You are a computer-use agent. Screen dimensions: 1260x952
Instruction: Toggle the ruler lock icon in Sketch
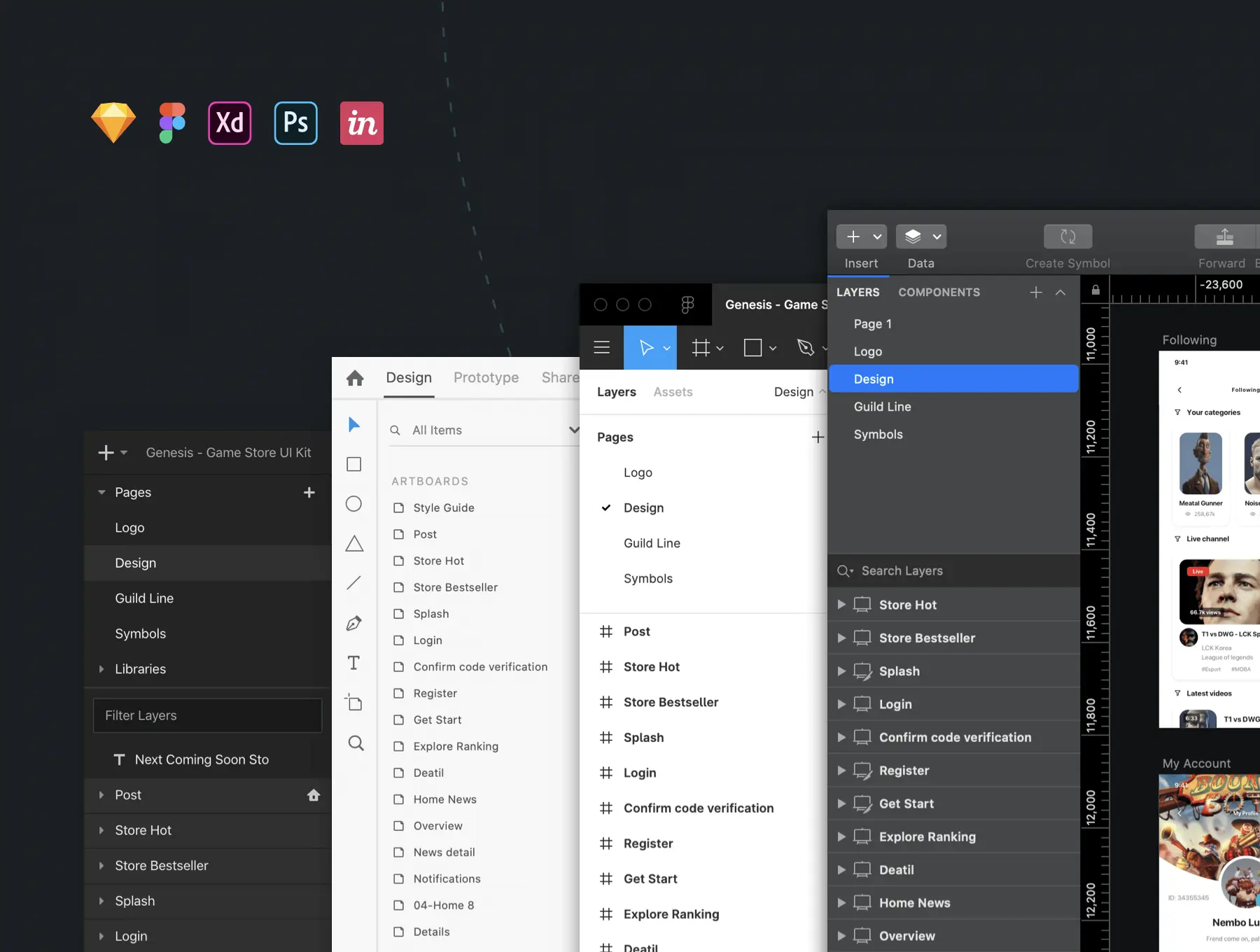[x=1095, y=290]
